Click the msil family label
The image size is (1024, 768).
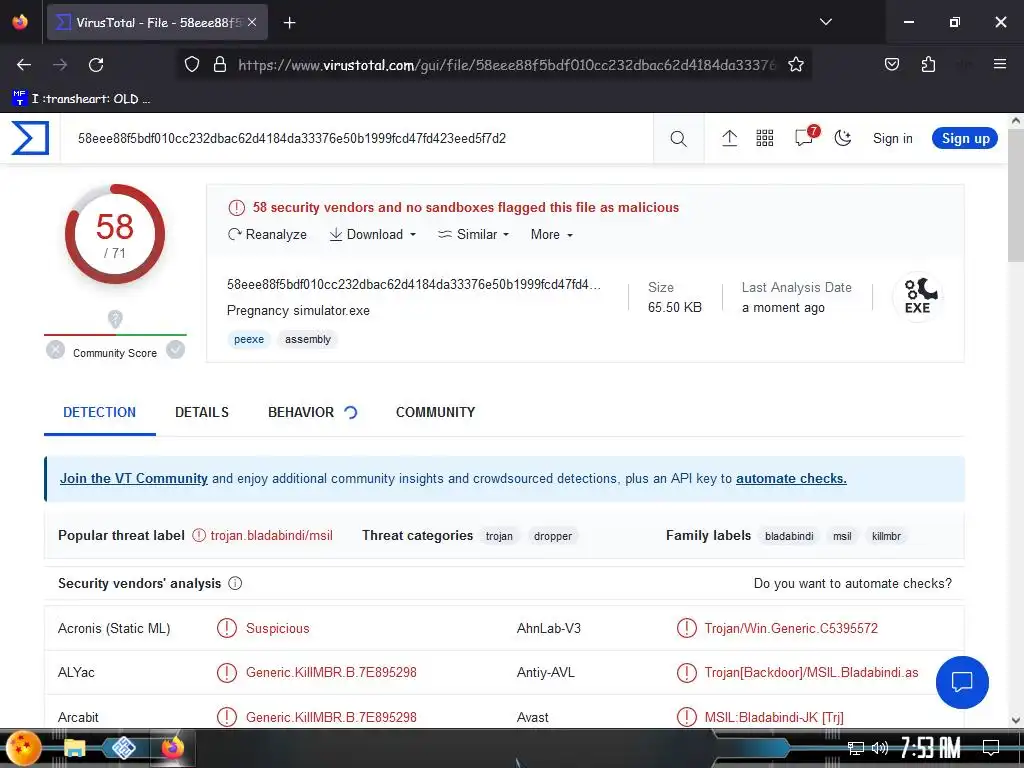point(842,536)
